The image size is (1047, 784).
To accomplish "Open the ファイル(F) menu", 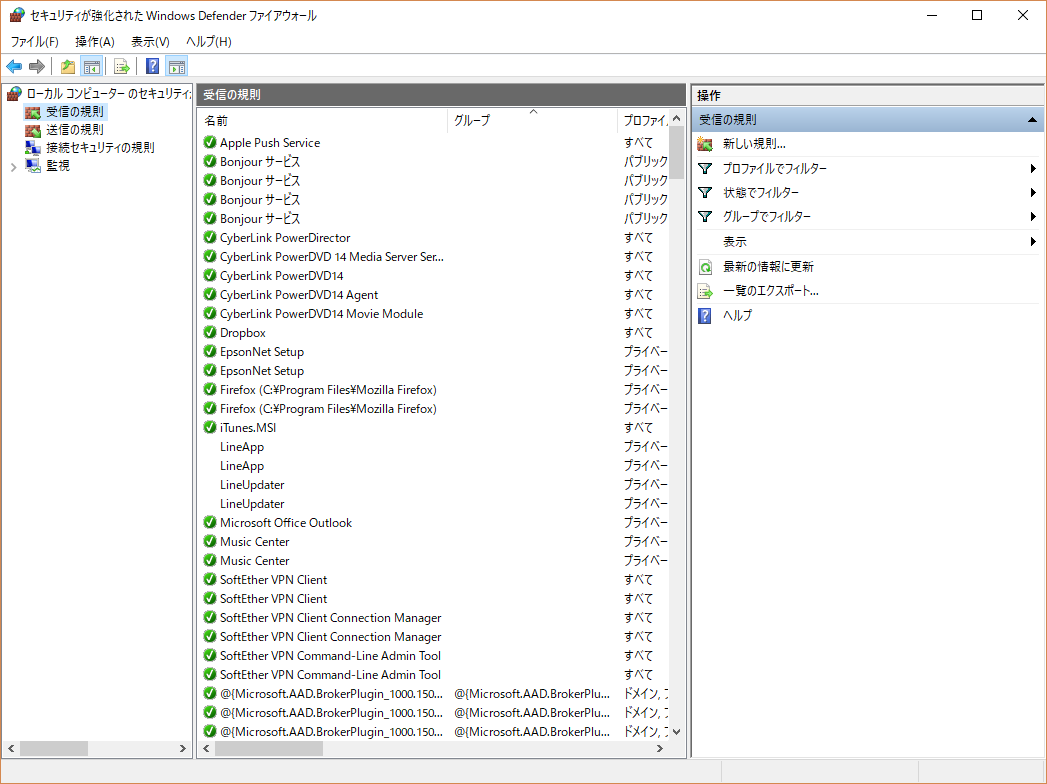I will [x=35, y=41].
